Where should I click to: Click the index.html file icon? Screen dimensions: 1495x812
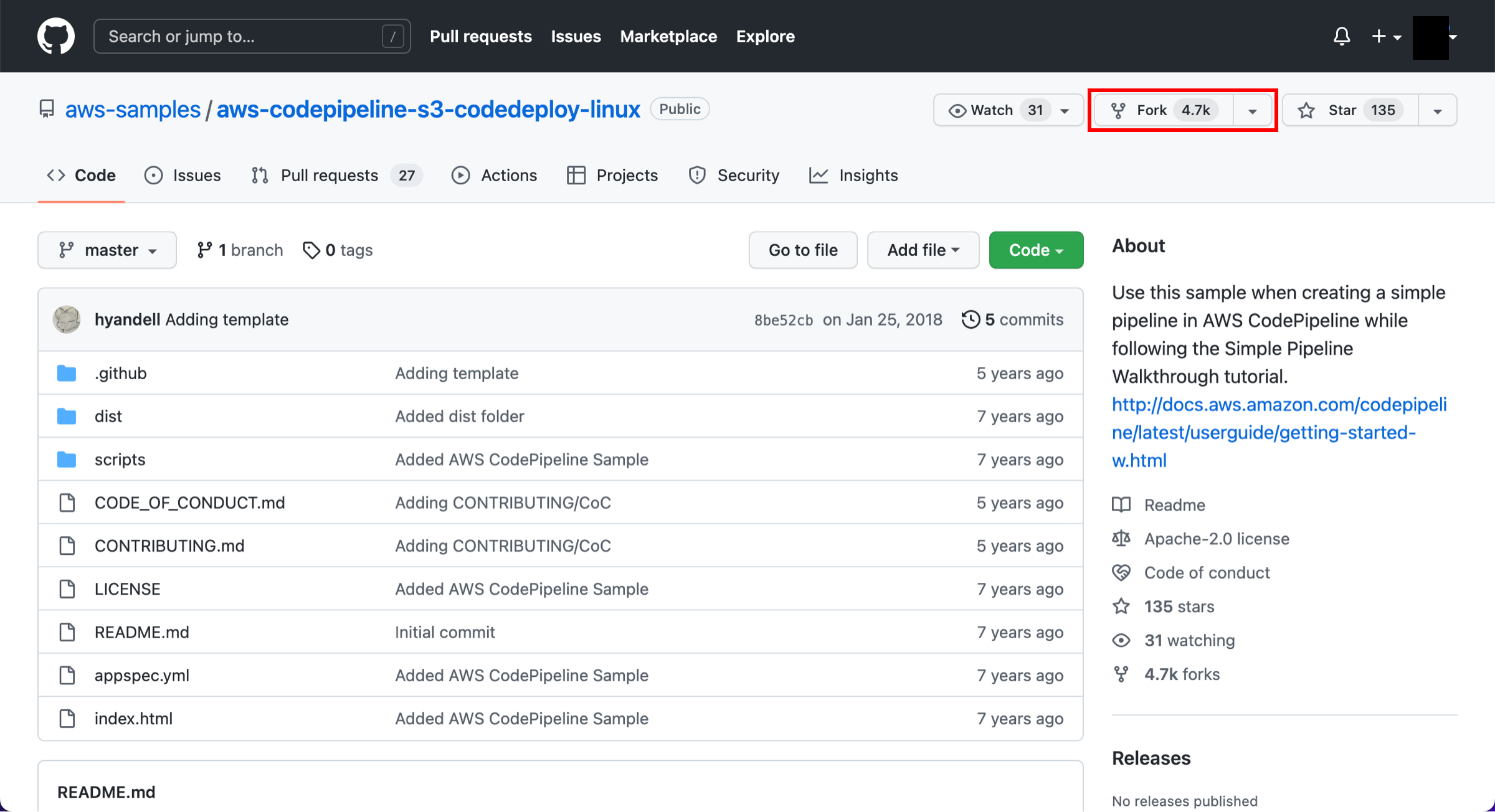pos(67,719)
